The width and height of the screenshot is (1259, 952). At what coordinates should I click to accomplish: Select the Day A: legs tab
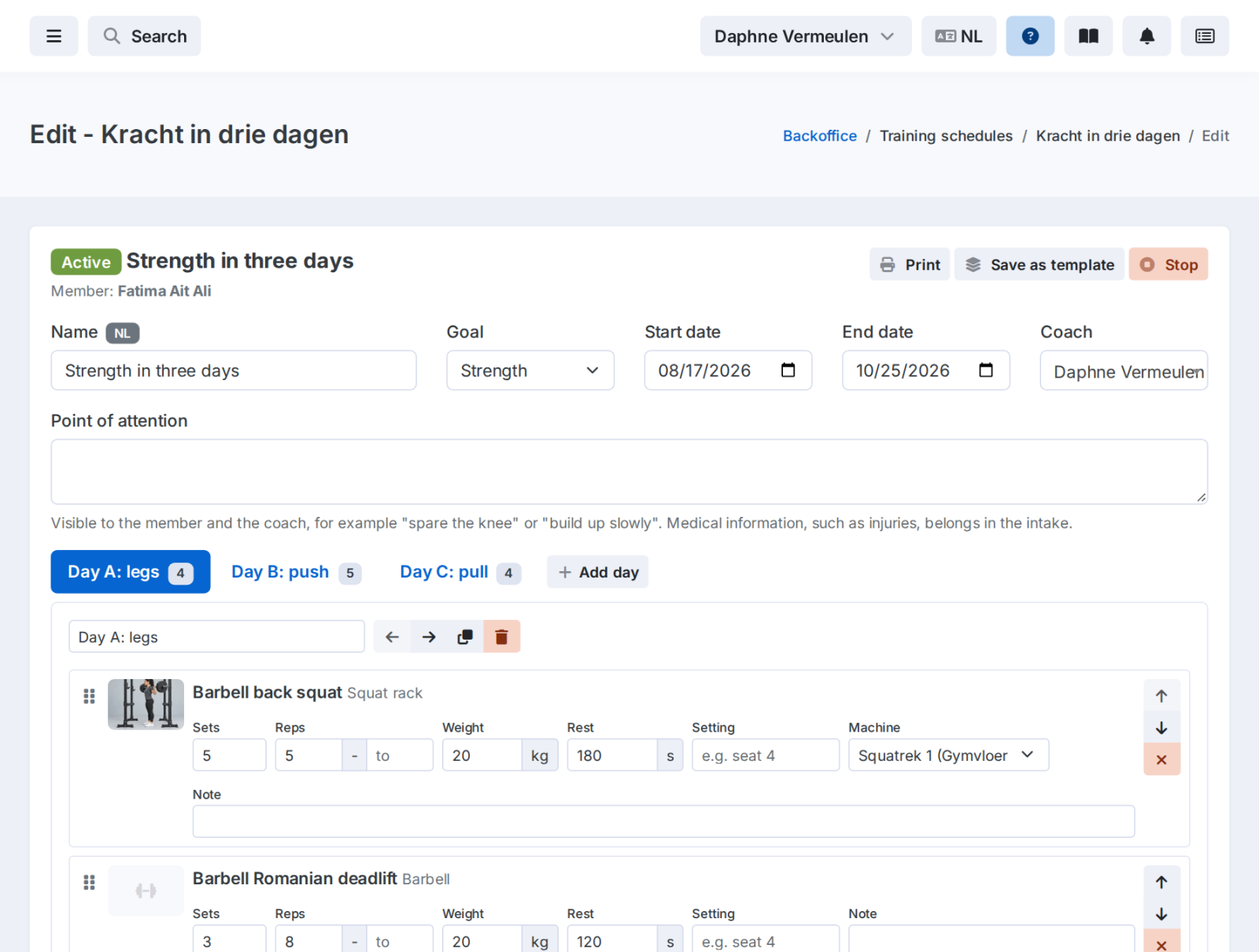(131, 572)
